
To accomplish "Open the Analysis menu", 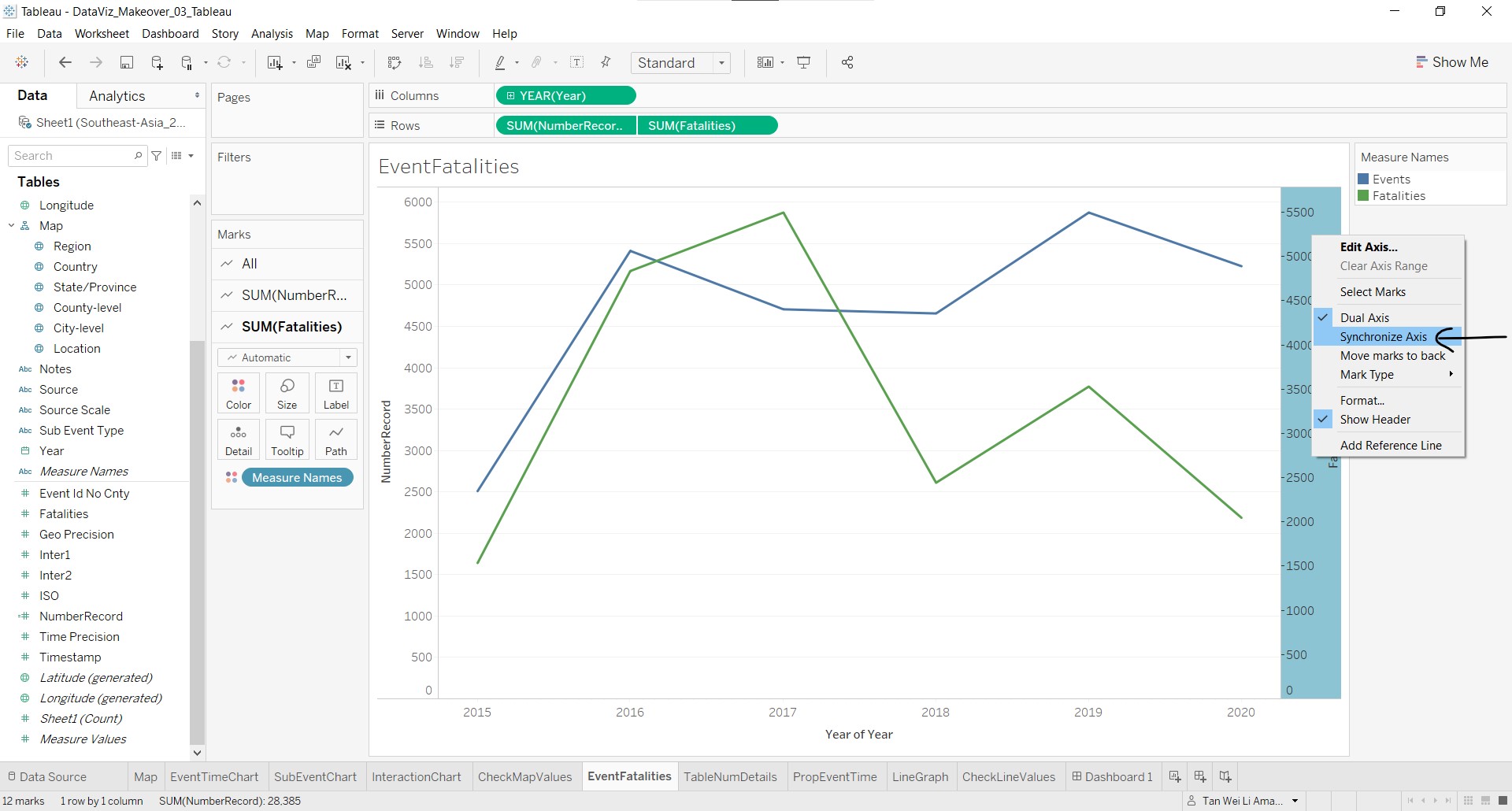I will [x=272, y=34].
